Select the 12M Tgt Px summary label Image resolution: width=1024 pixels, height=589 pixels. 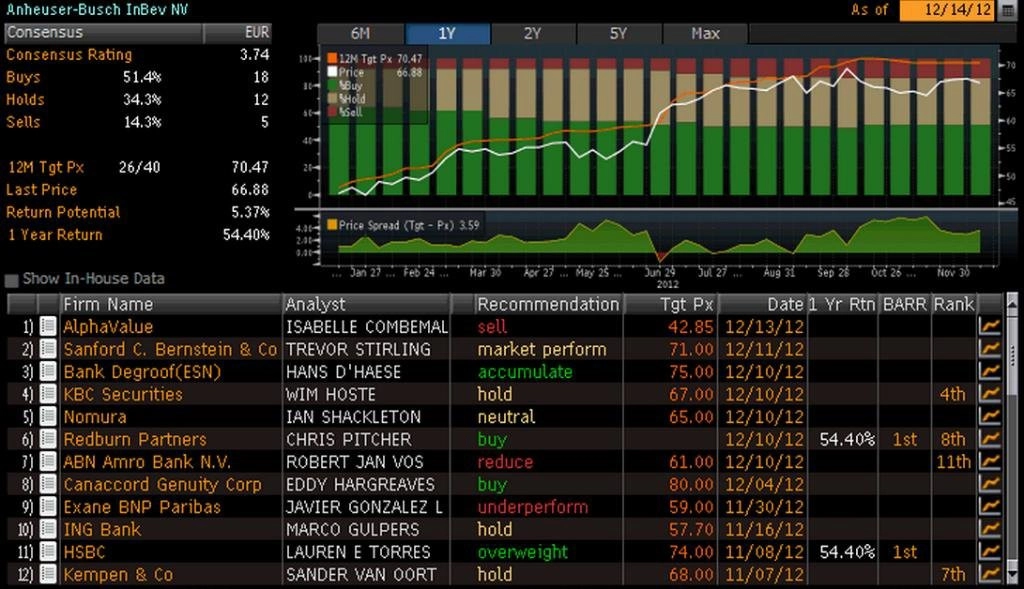(x=46, y=167)
